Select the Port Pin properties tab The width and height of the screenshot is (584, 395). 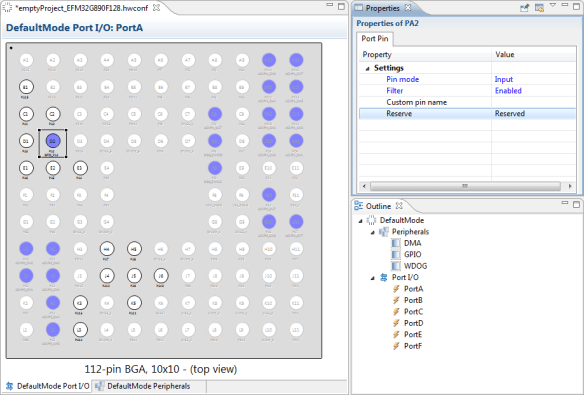click(x=375, y=39)
